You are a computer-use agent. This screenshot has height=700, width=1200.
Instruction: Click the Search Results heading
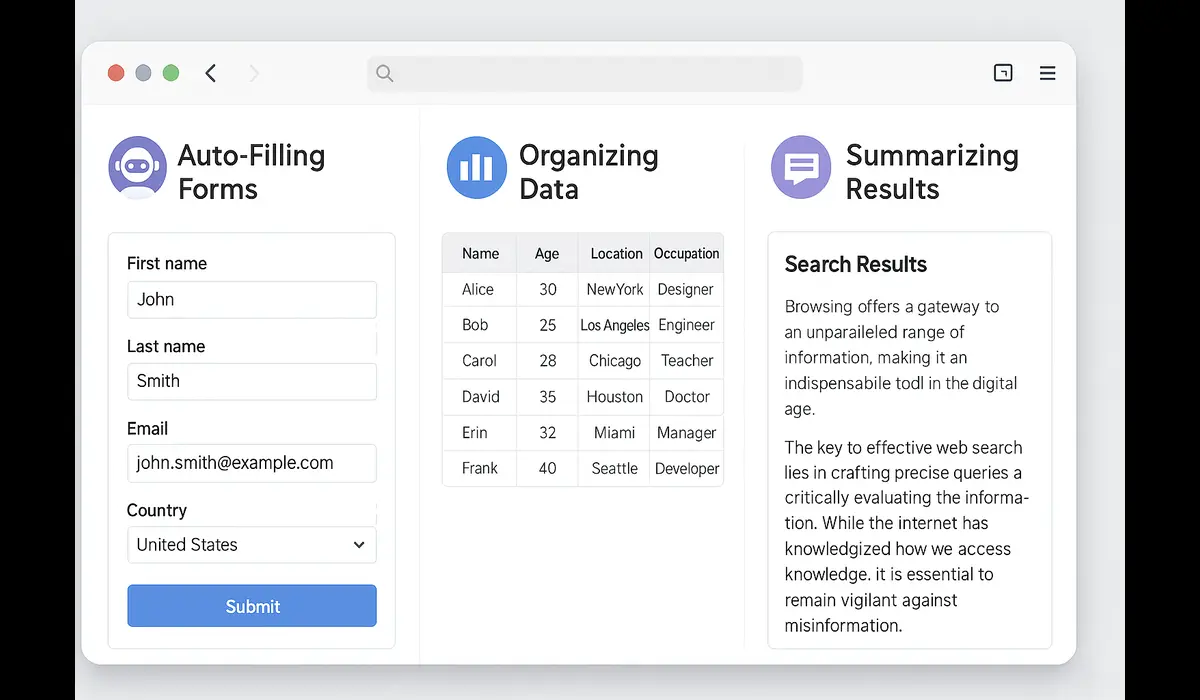(855, 264)
